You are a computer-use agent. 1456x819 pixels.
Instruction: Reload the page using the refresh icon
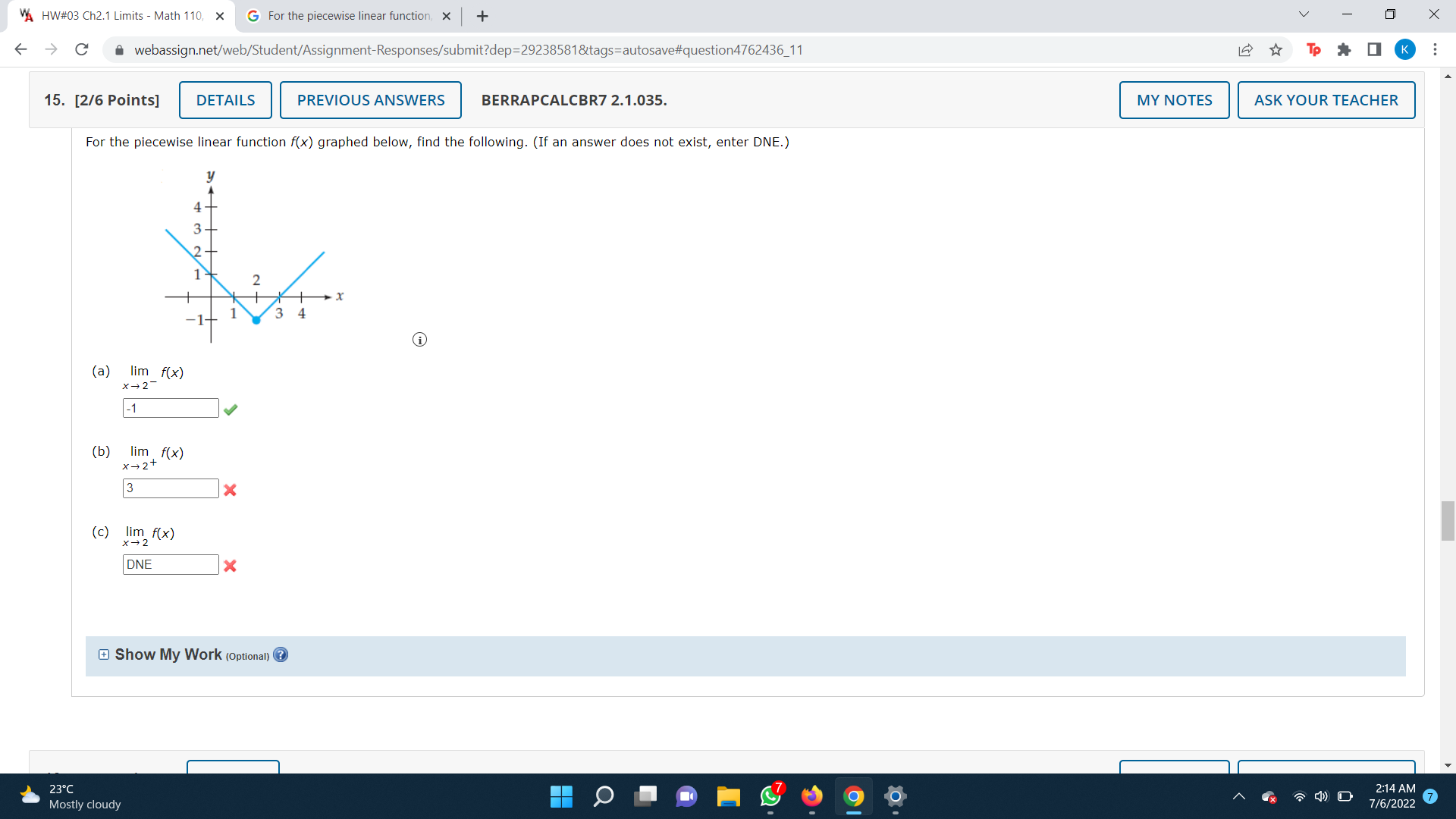pos(81,49)
